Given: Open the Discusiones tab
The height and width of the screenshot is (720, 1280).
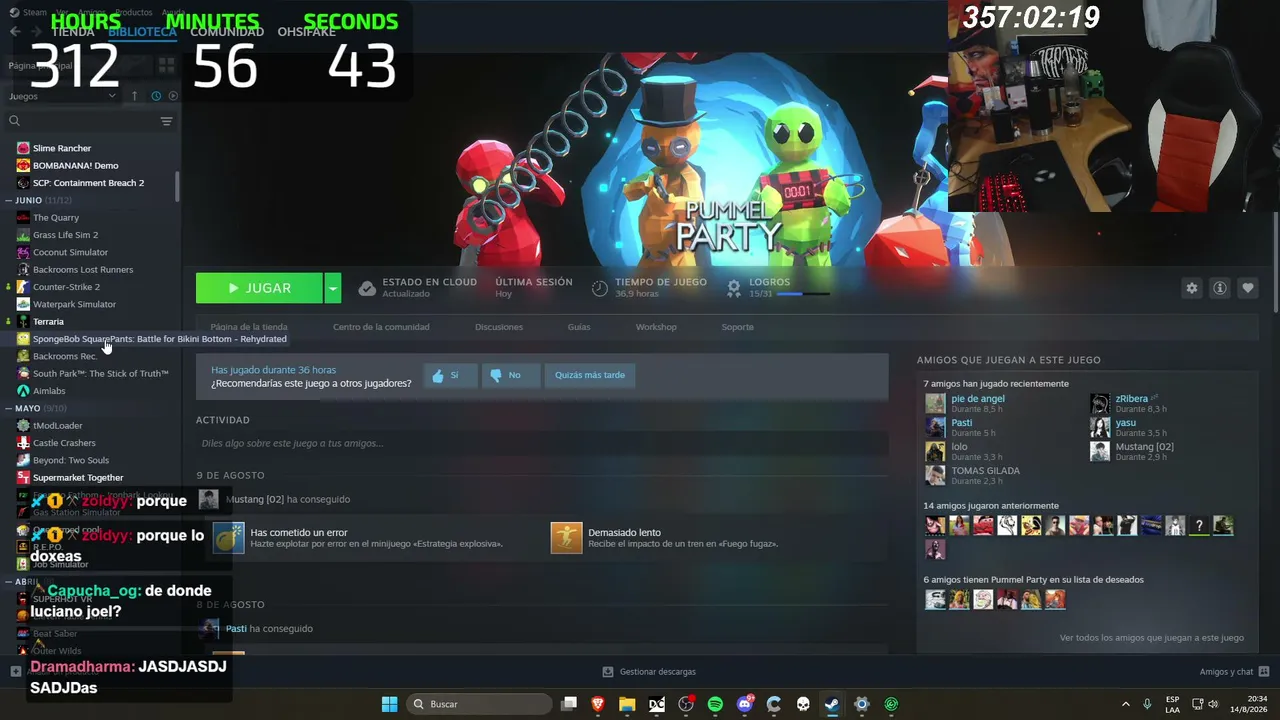Looking at the screenshot, I should (499, 327).
